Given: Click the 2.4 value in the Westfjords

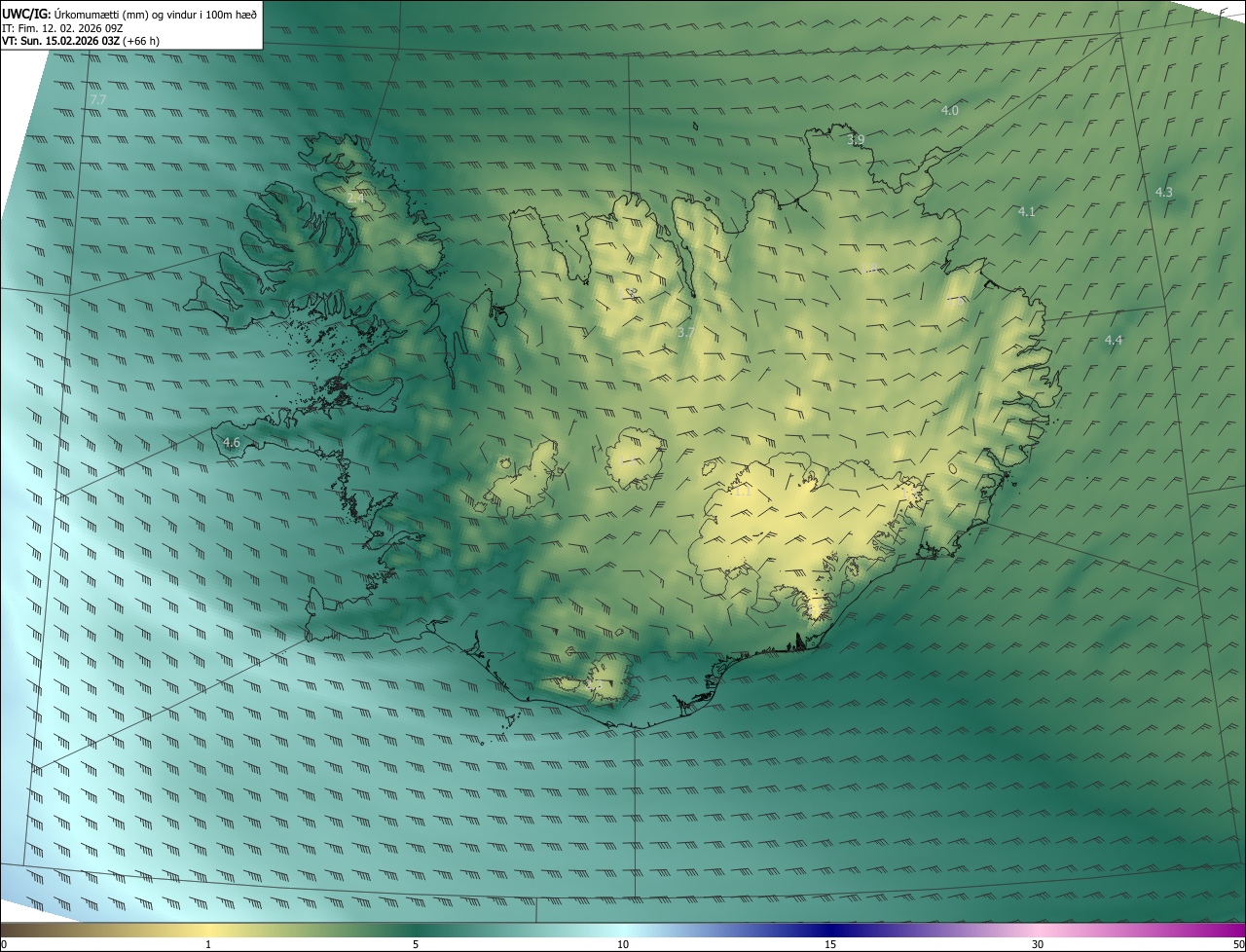Looking at the screenshot, I should point(355,198).
